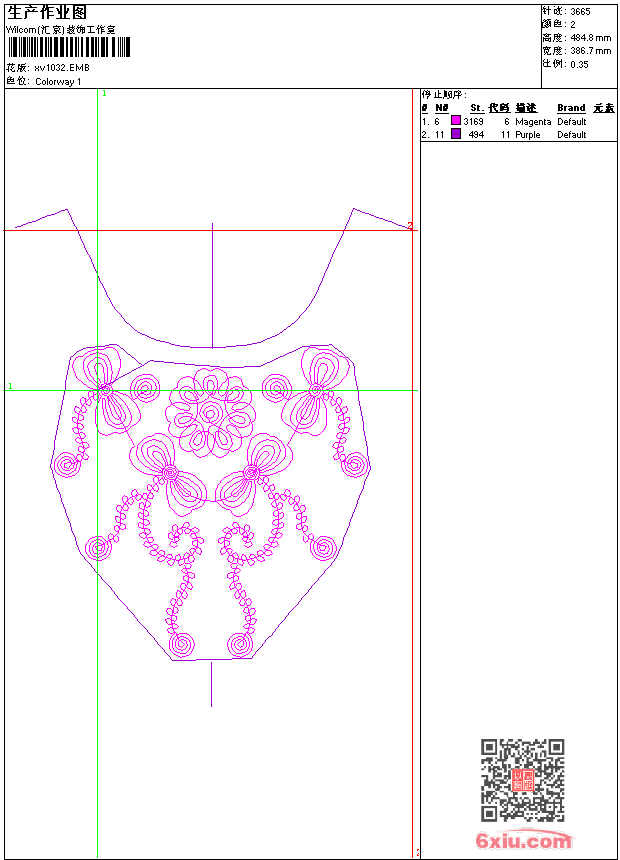Click 'Default' brand in the Magenta row

[572, 122]
